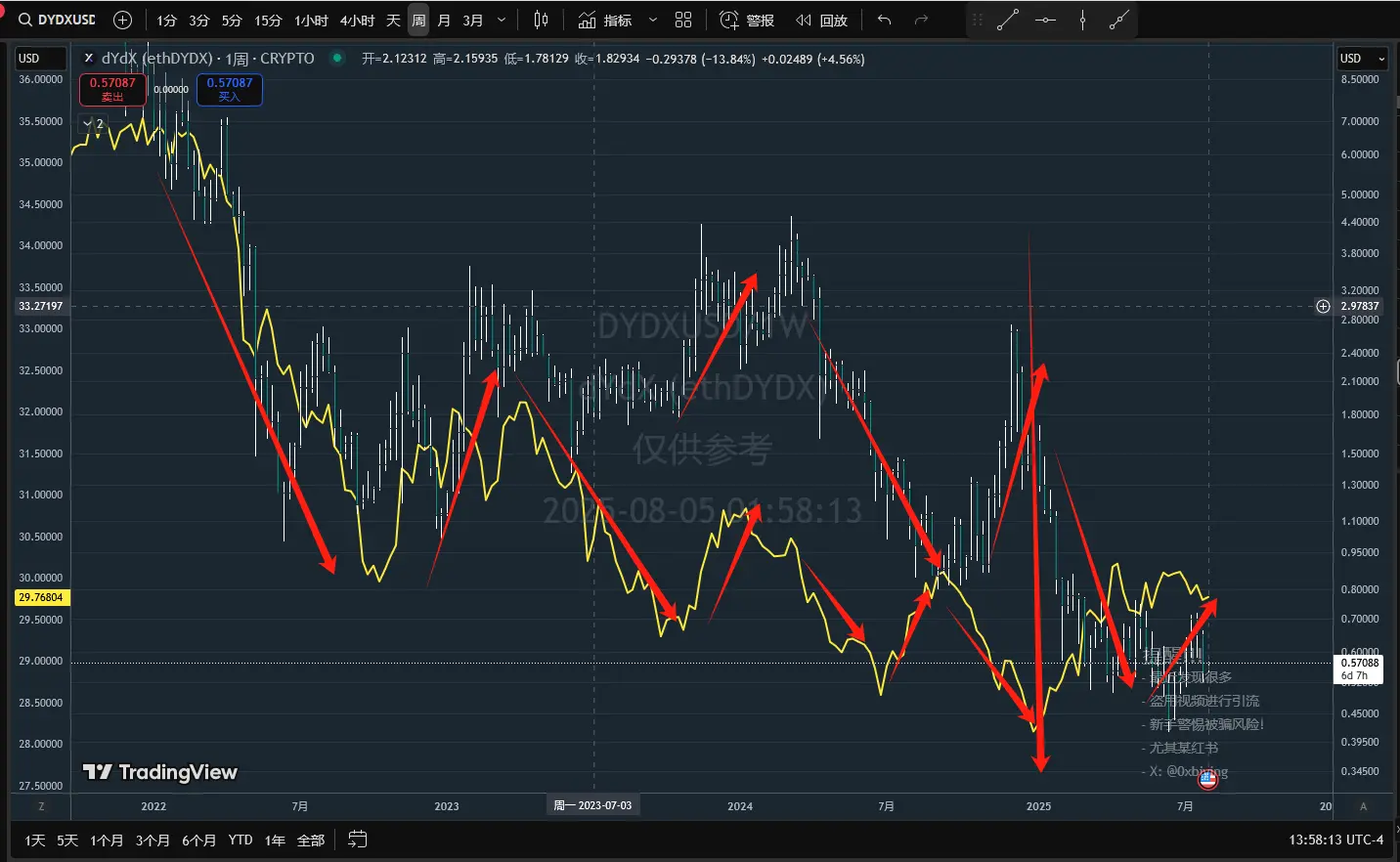Open the interval dropdown arrow after 3月
This screenshot has width=1400, height=862.
pyautogui.click(x=502, y=20)
